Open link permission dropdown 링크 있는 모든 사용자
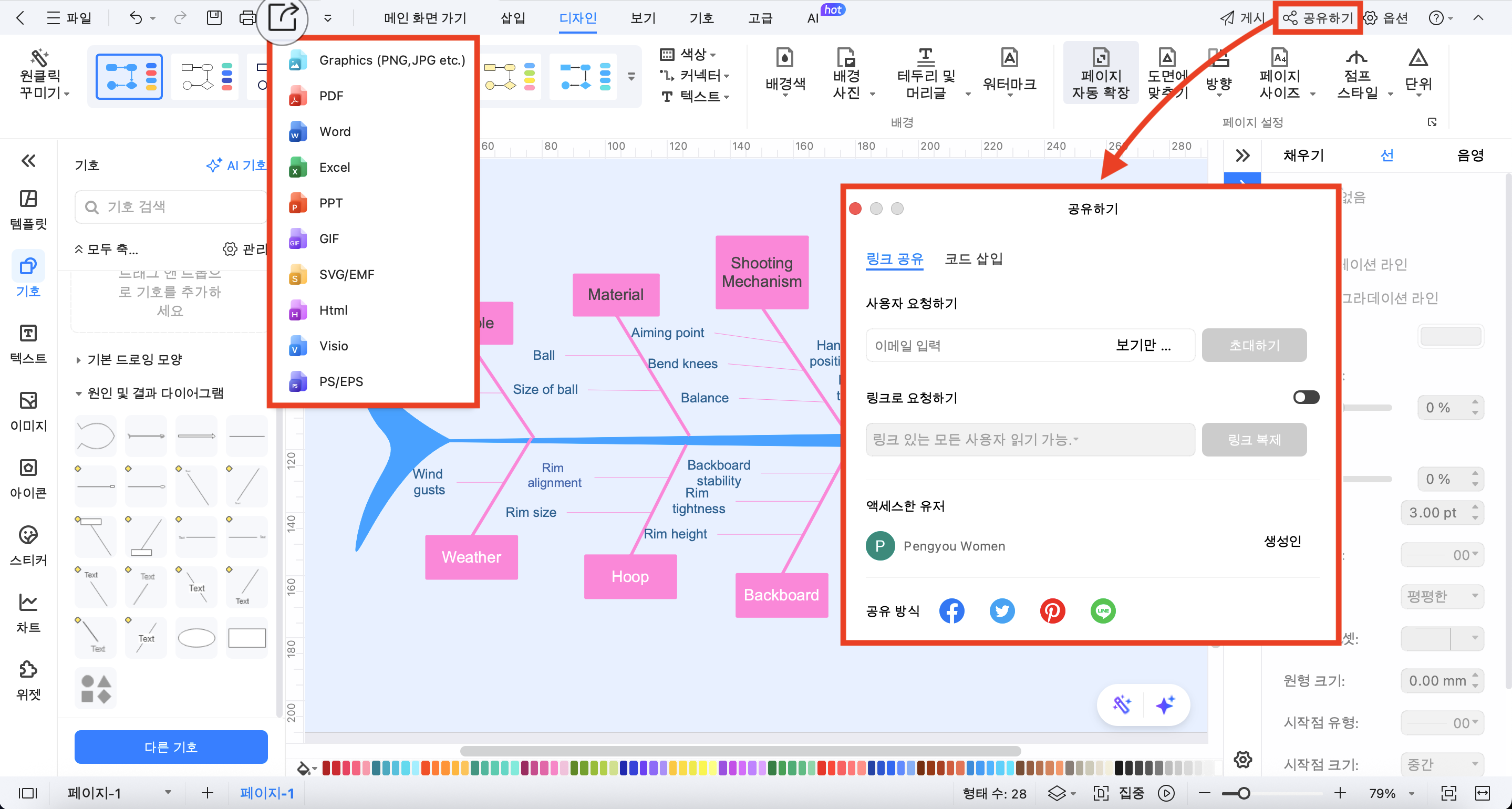This screenshot has height=809, width=1512. pos(1030,440)
